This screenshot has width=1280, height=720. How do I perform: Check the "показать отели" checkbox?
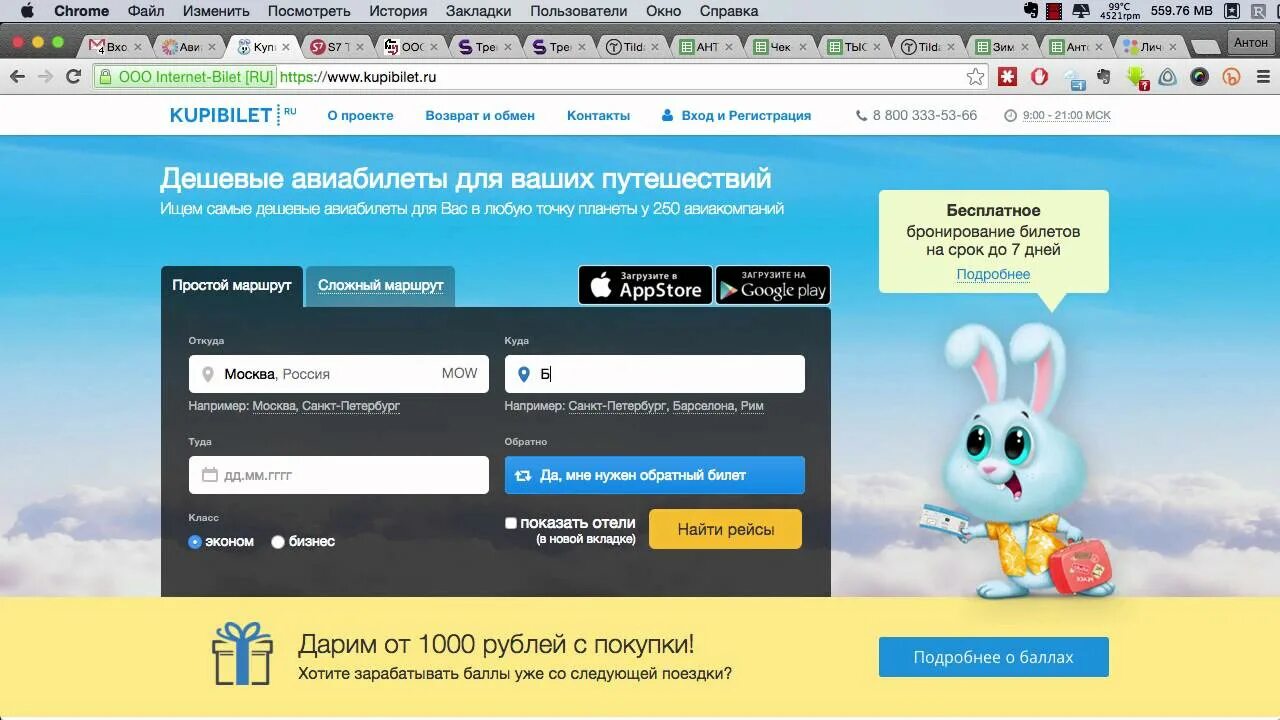511,523
